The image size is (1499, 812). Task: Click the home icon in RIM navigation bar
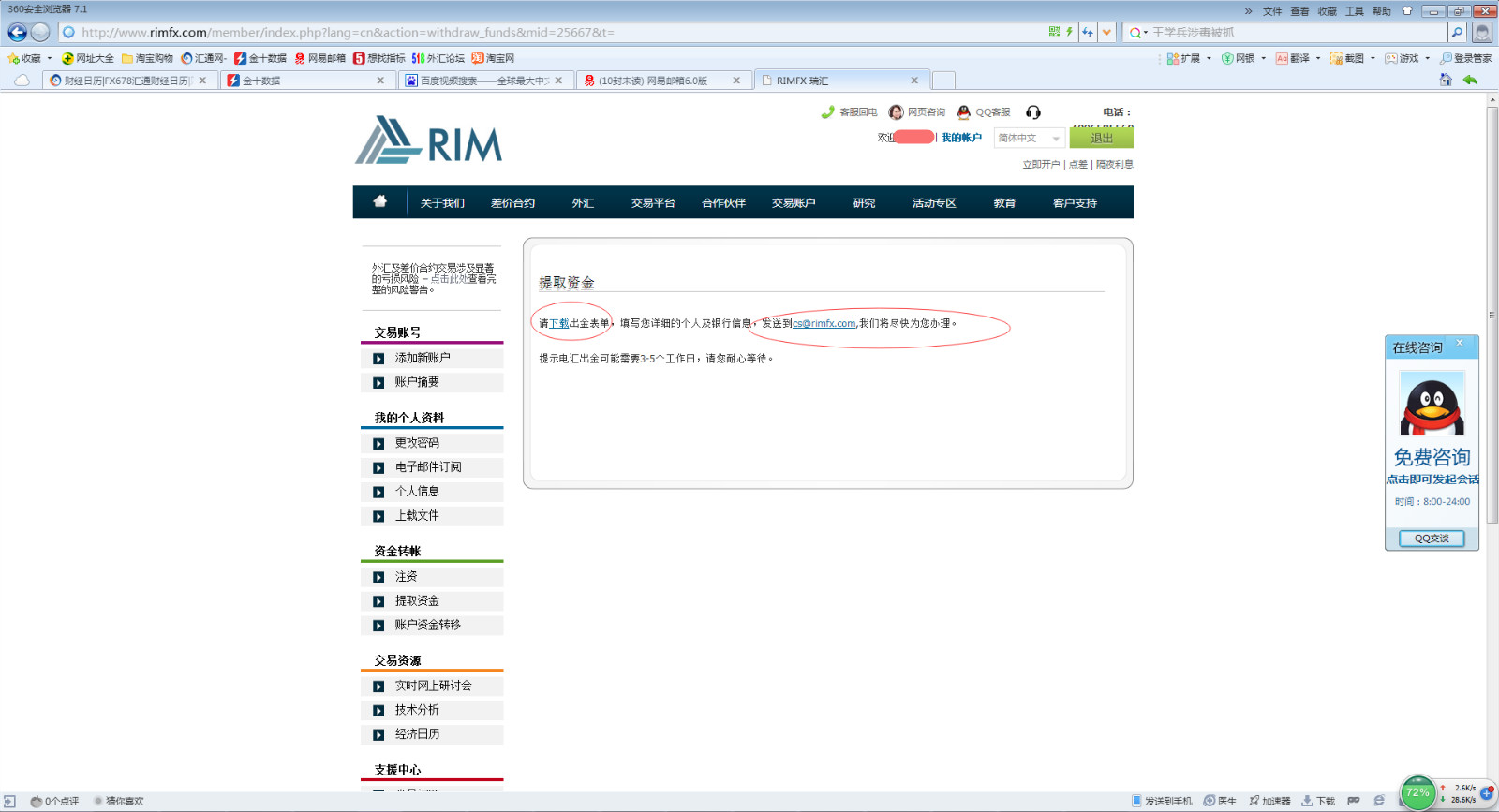coord(379,201)
